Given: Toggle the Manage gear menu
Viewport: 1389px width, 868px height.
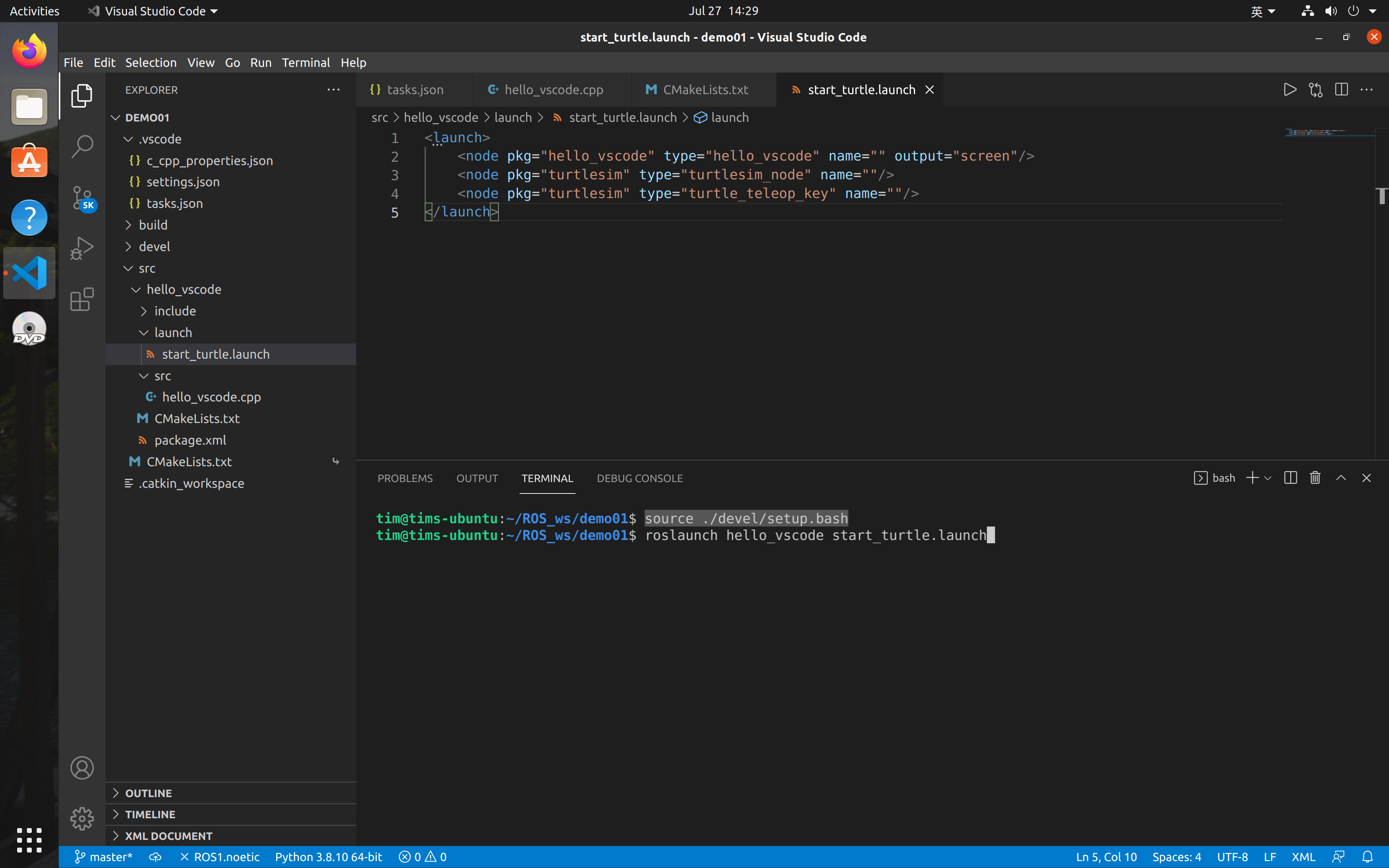Looking at the screenshot, I should point(82,818).
